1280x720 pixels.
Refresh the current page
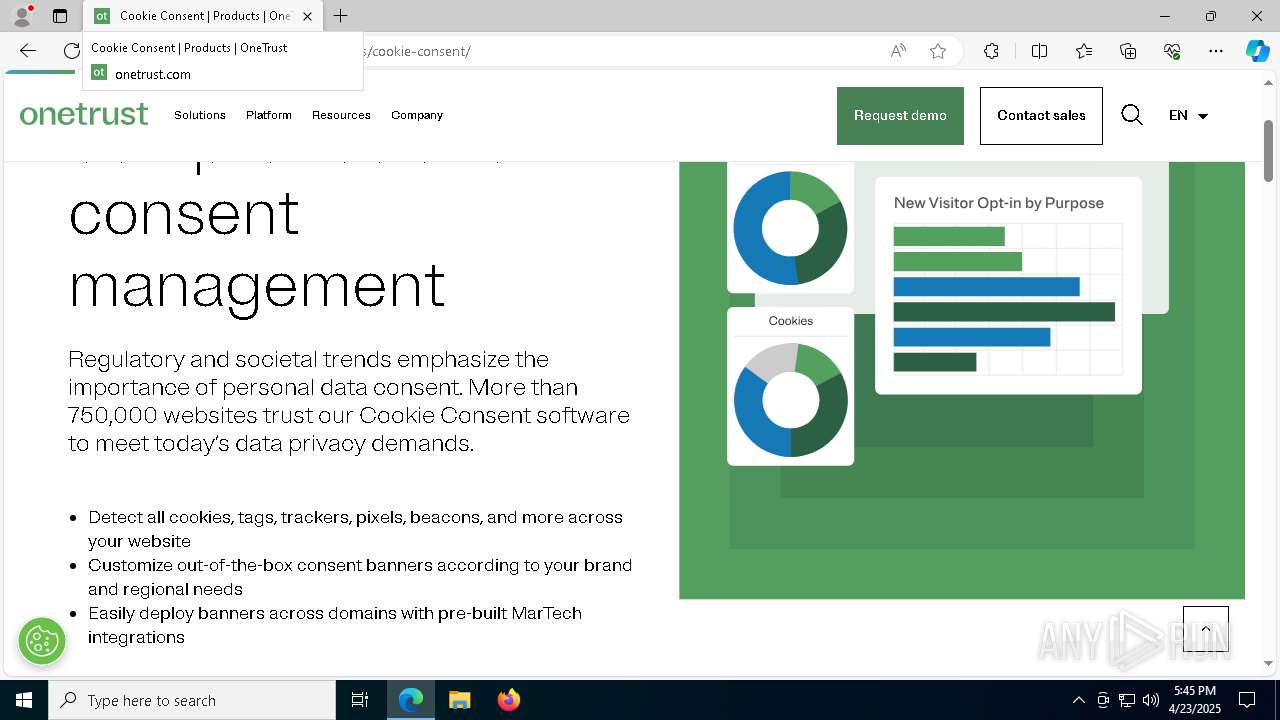coord(71,51)
